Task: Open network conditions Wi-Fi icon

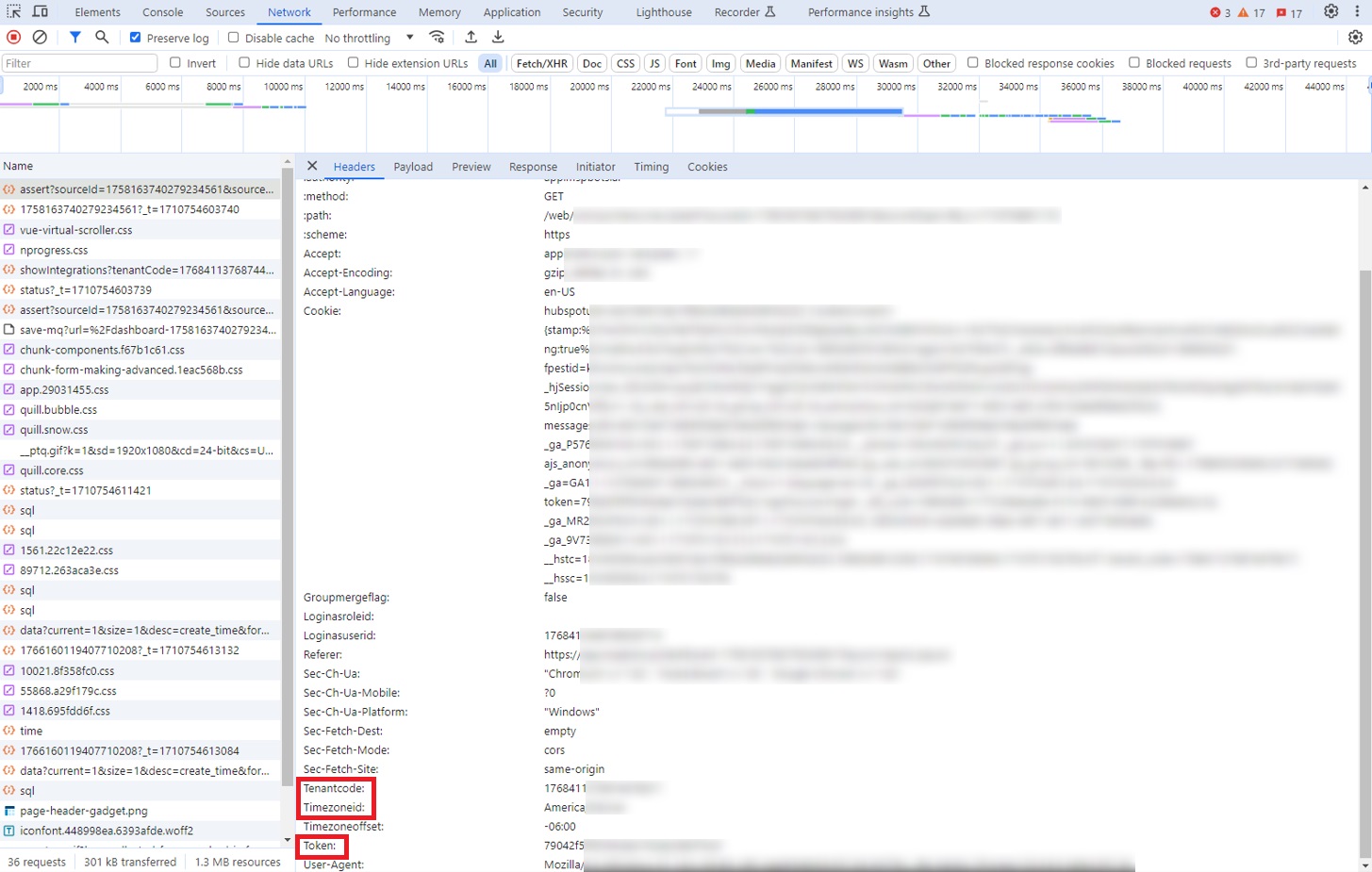Action: point(437,38)
